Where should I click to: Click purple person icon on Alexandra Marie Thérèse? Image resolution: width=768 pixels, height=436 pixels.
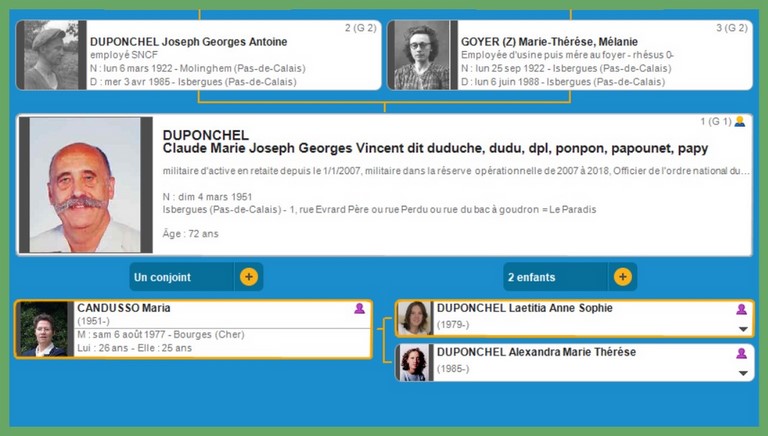(741, 353)
